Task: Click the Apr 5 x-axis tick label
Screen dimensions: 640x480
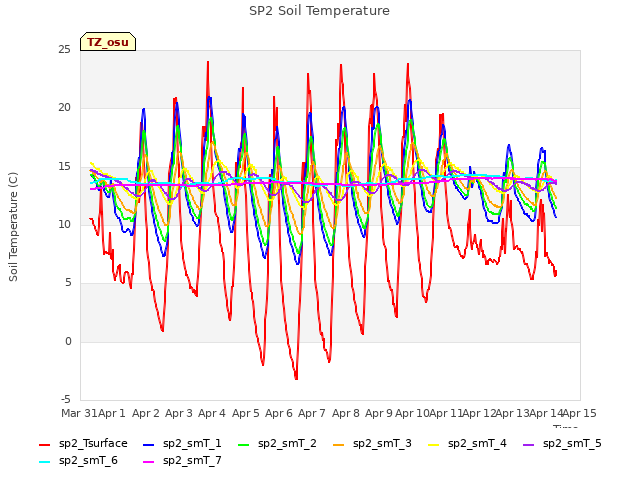Action: [x=246, y=413]
